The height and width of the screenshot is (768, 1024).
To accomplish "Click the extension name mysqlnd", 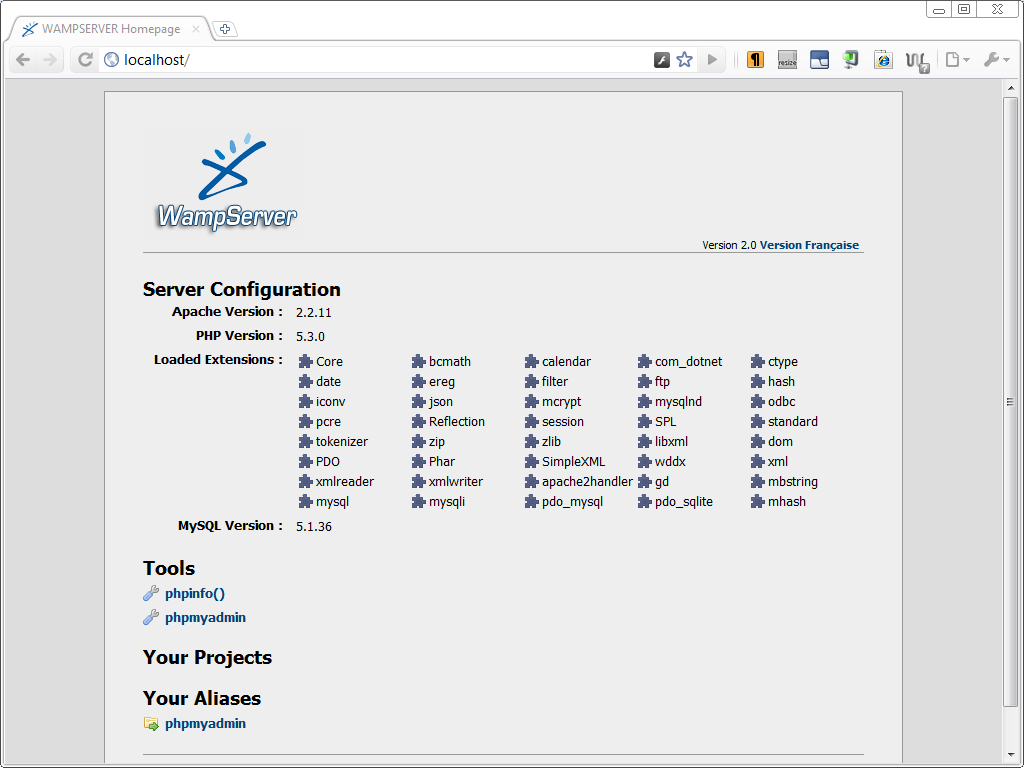I will click(x=679, y=402).
